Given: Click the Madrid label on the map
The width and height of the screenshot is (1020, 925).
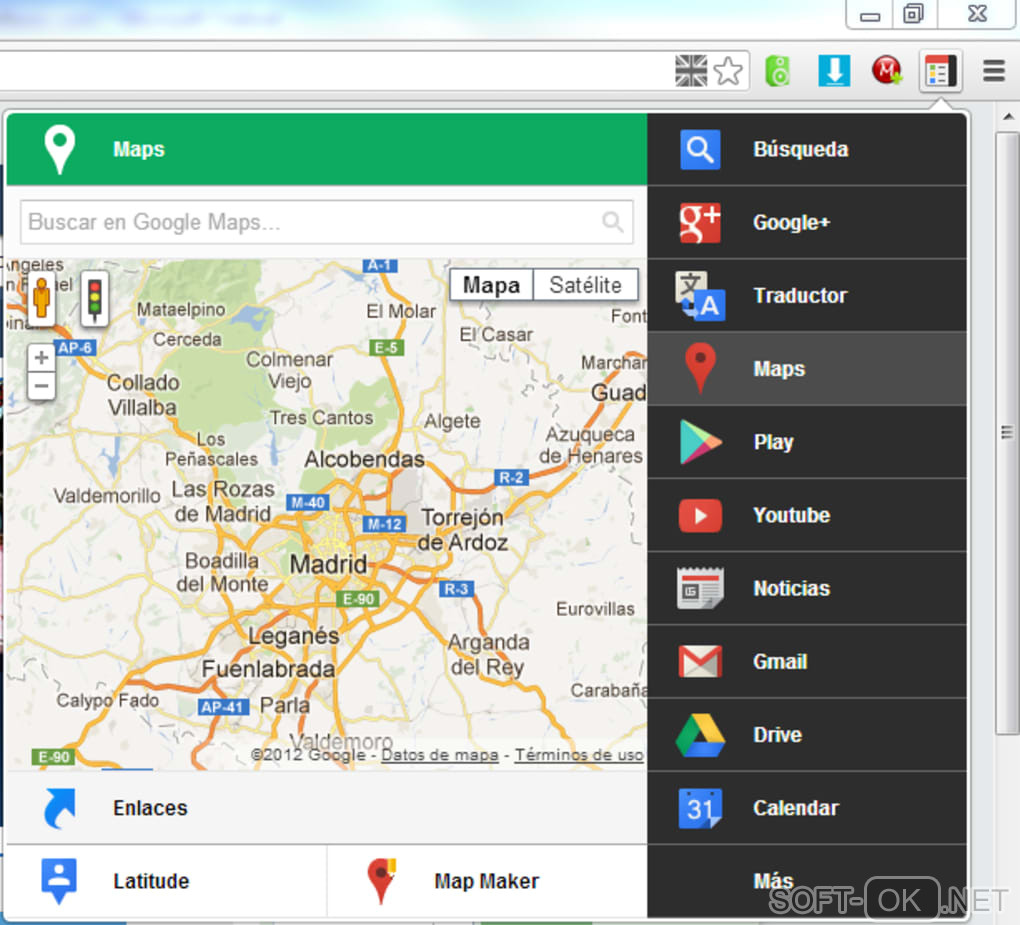Looking at the screenshot, I should [x=329, y=564].
